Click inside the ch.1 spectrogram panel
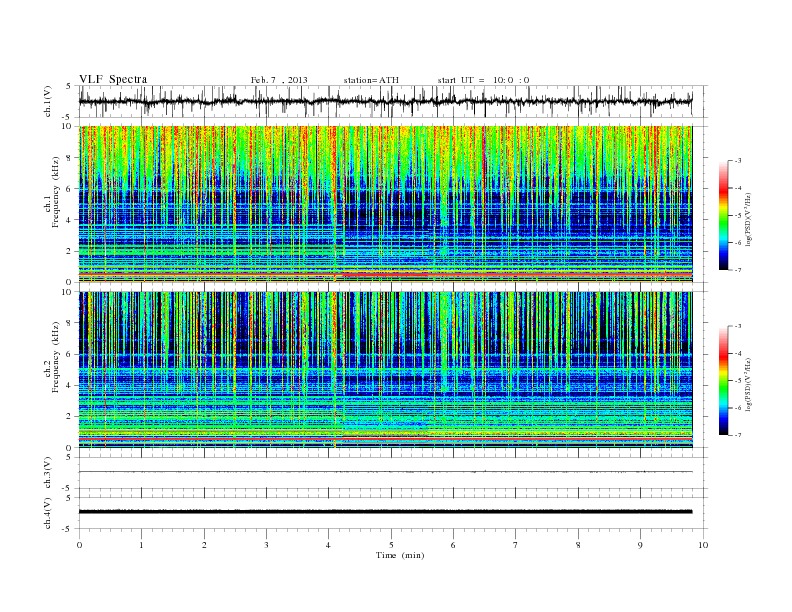 click(x=386, y=204)
